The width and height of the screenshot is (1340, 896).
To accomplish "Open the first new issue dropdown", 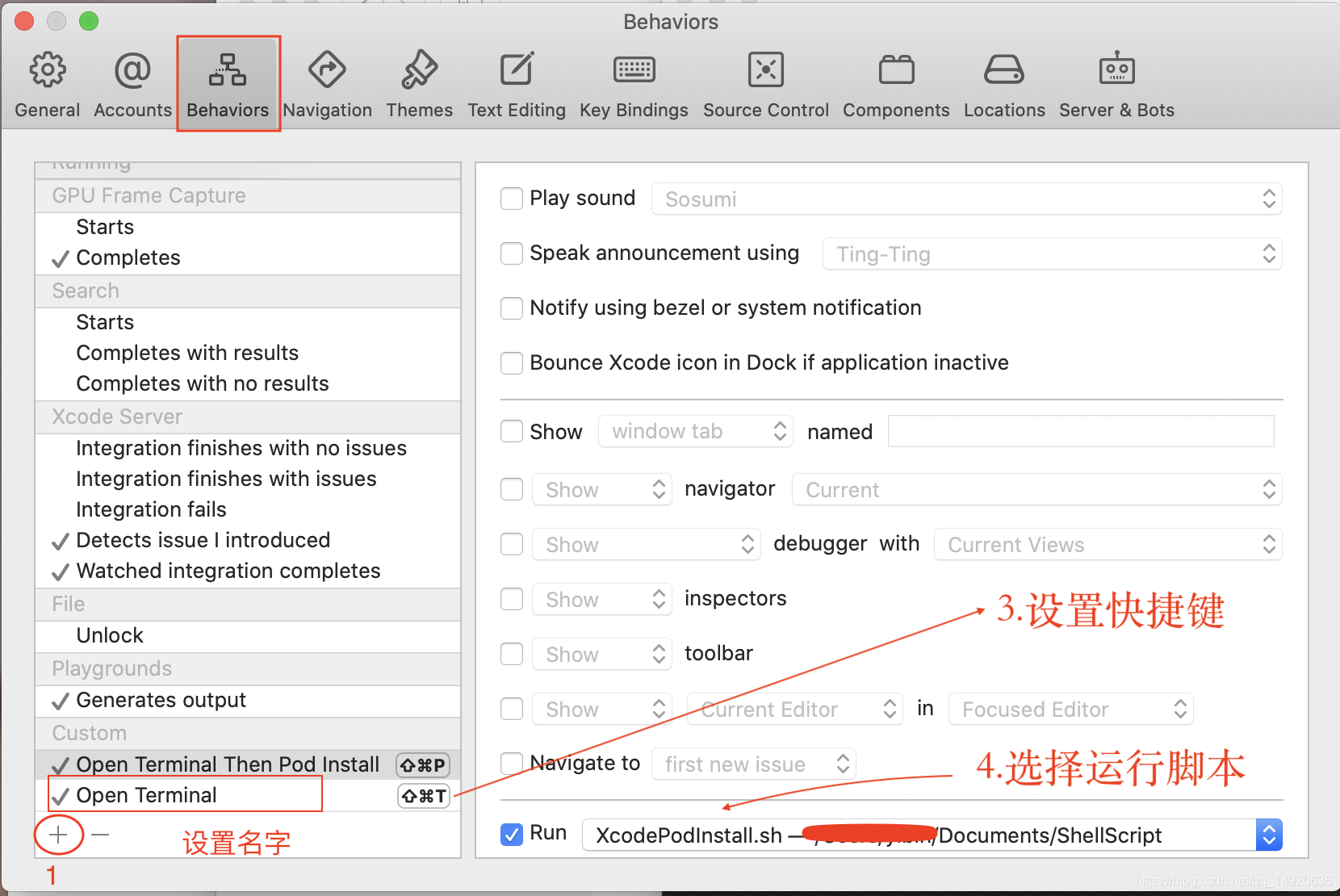I will coord(754,764).
